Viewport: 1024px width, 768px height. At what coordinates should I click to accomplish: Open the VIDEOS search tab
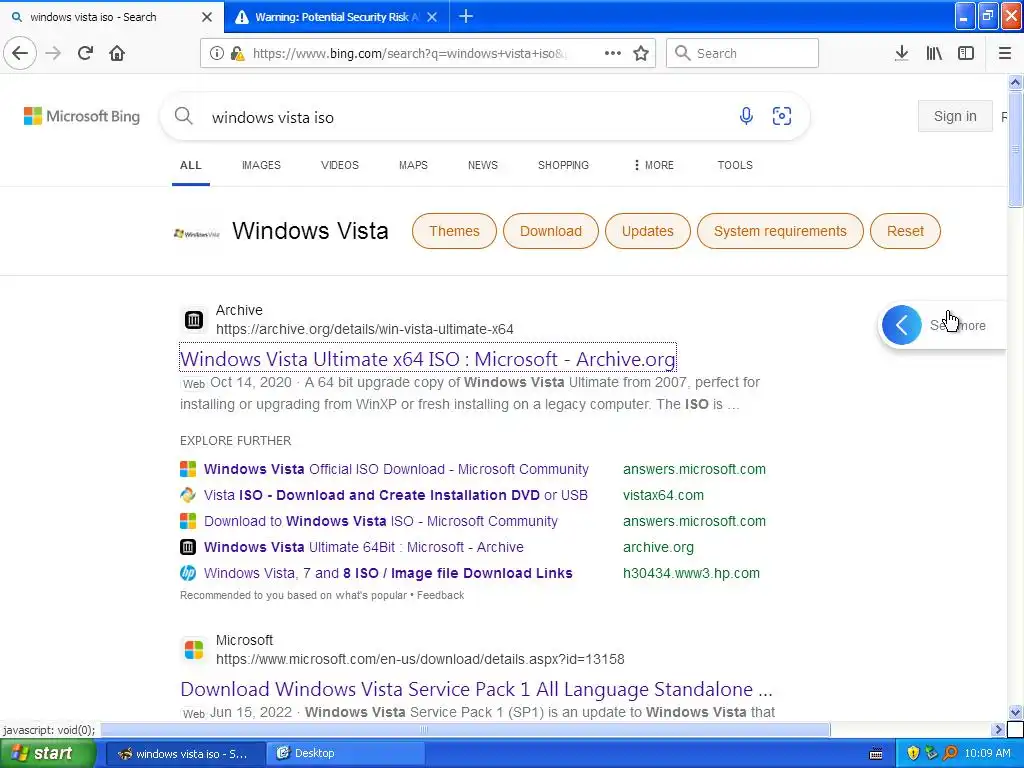(x=340, y=165)
